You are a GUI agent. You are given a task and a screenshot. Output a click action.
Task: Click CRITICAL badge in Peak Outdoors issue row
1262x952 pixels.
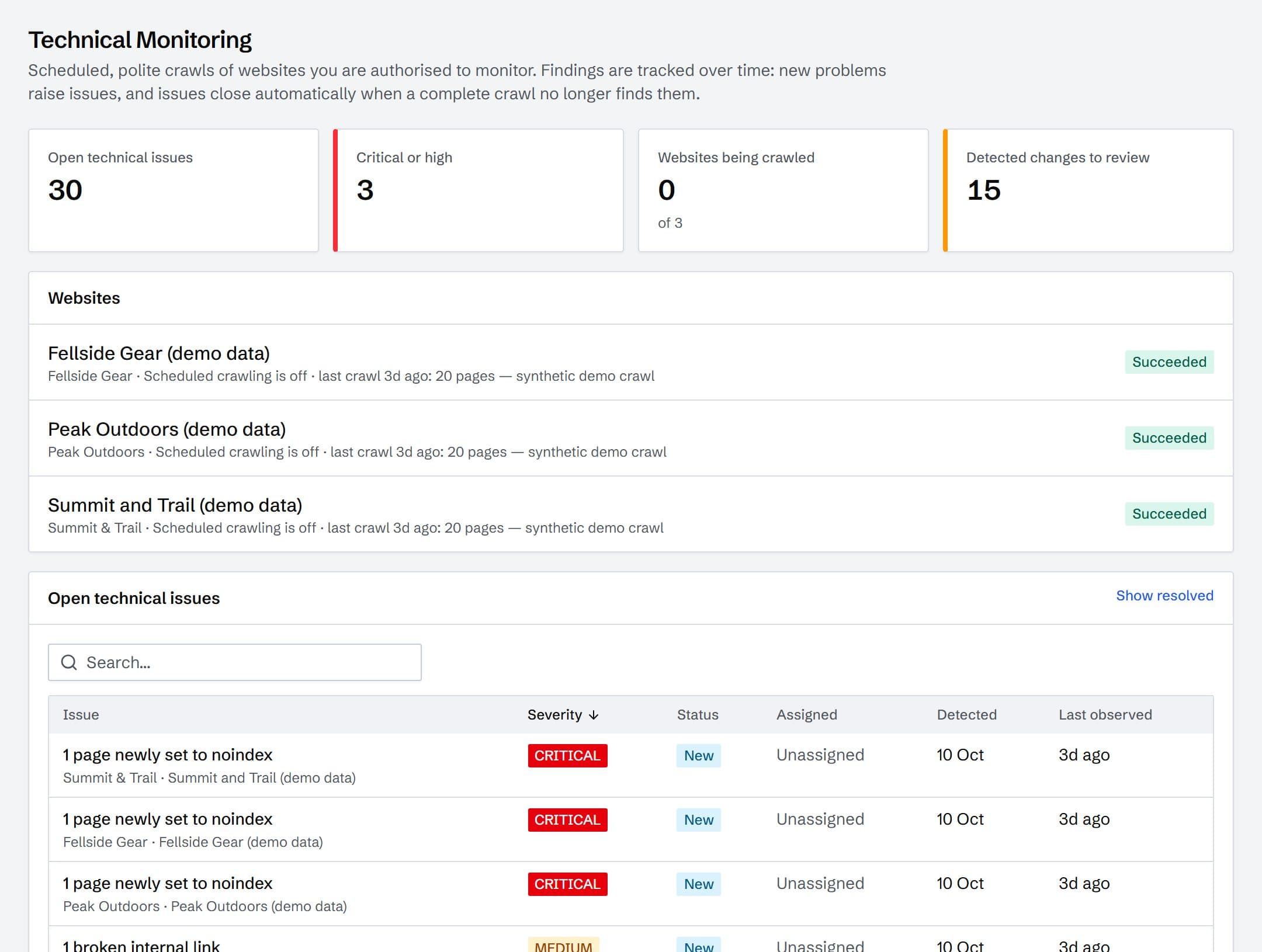[x=567, y=884]
